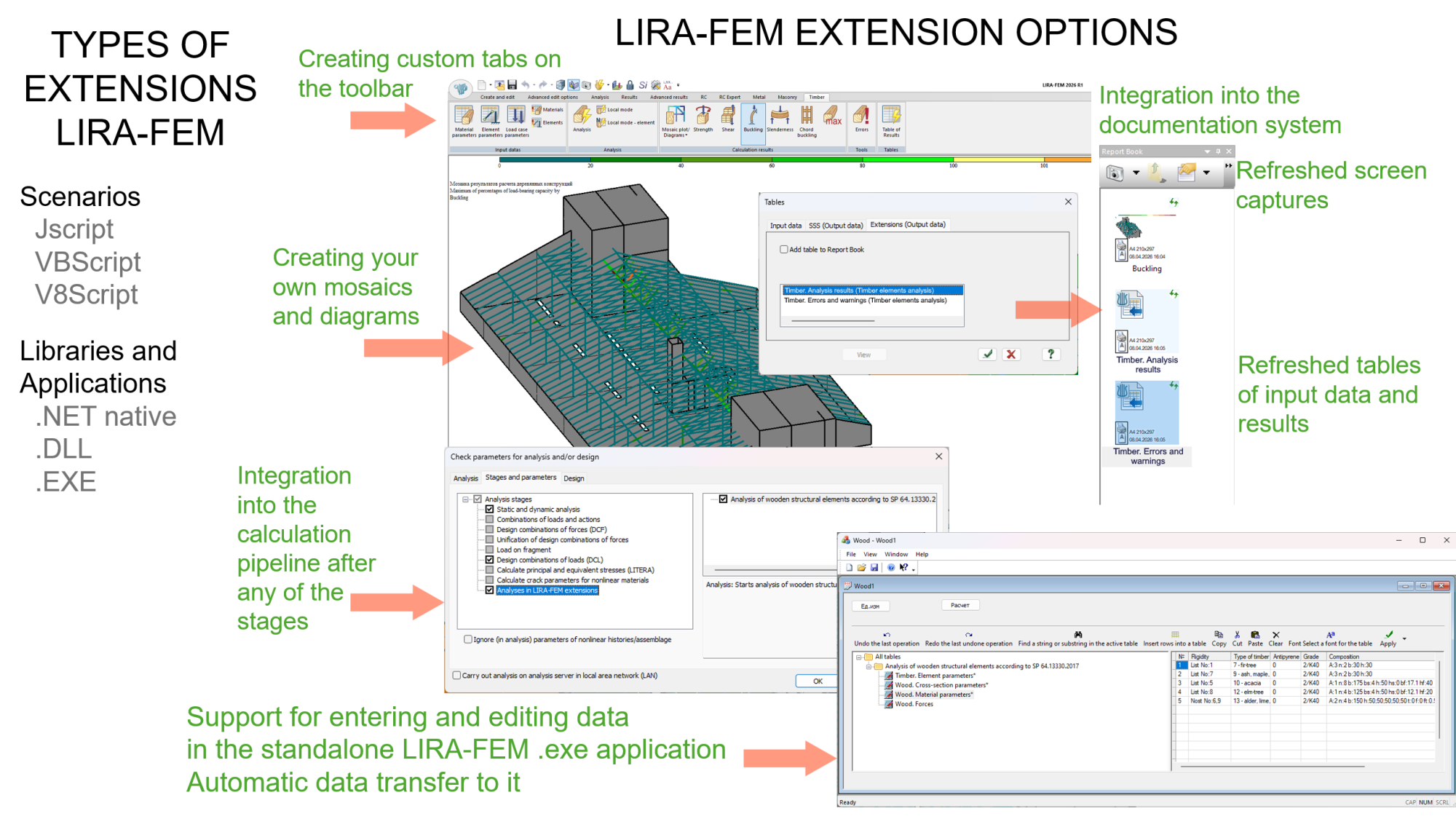
Task: Open the Mosaic plot/Diagrams dropdown
Action: (x=676, y=121)
